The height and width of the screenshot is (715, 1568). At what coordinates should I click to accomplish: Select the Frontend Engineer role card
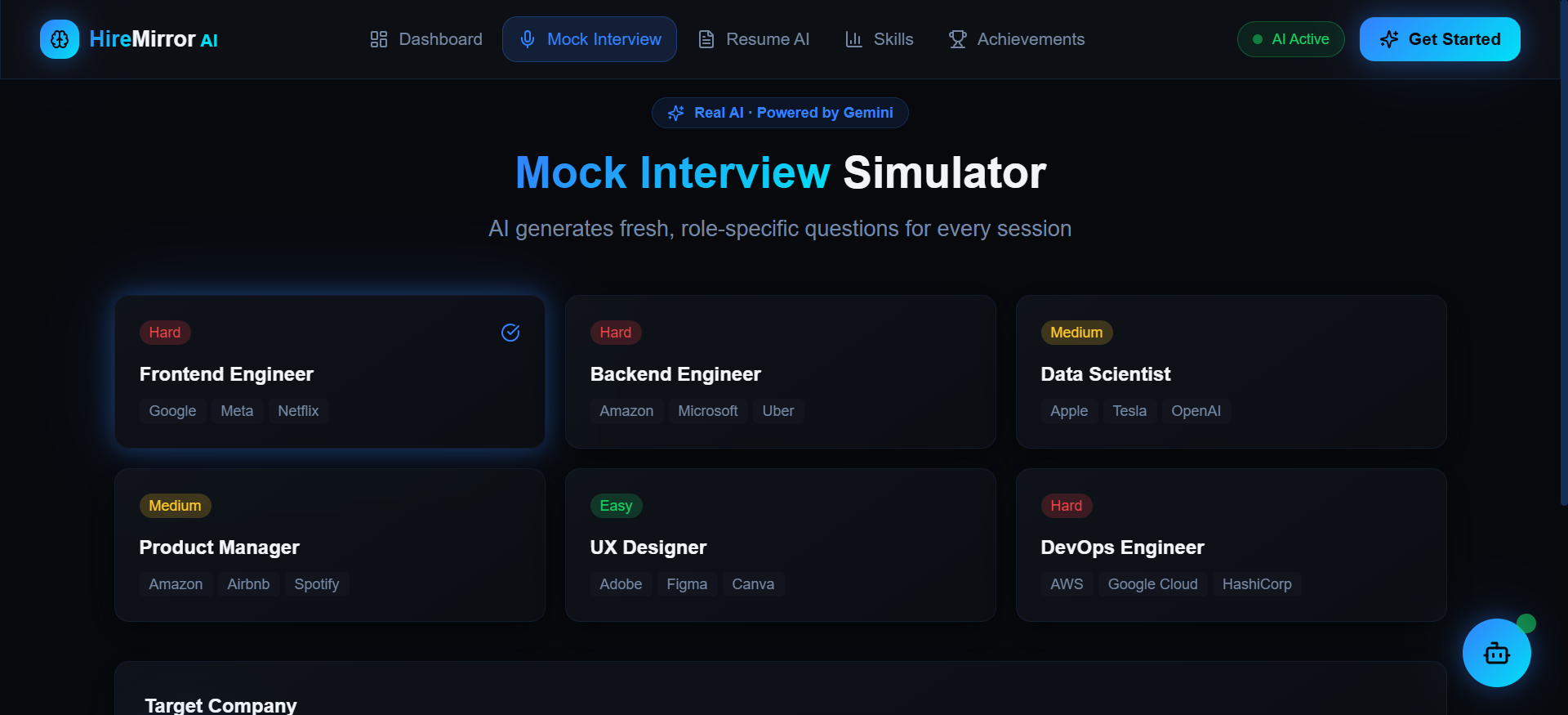point(330,372)
